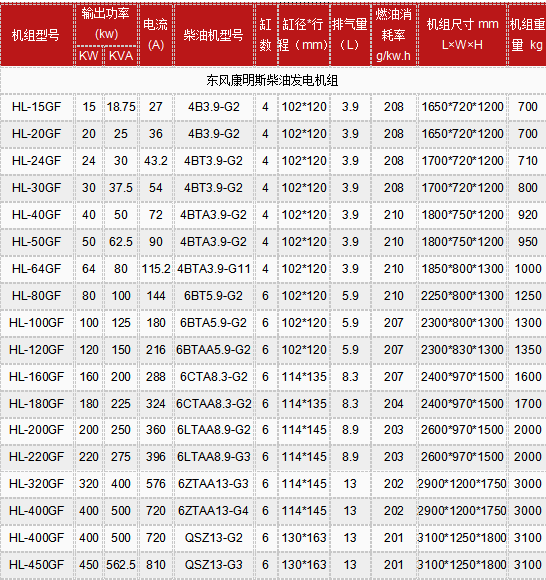The height and width of the screenshot is (580, 546).
Task: Click dimensions cell 2250*800*1300
Action: click(x=462, y=296)
